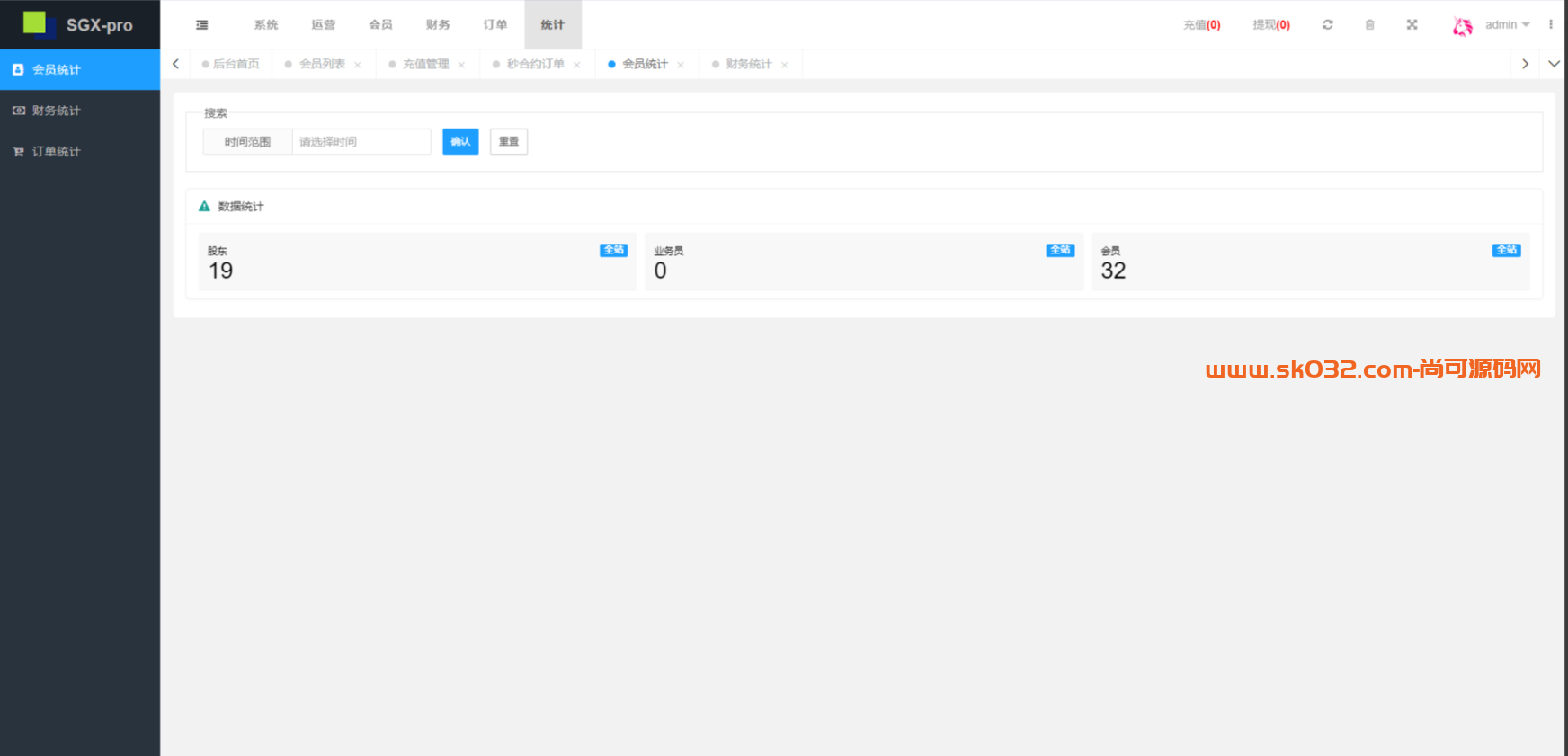Open 会员统计 in the sidebar
1568x756 pixels.
point(80,69)
